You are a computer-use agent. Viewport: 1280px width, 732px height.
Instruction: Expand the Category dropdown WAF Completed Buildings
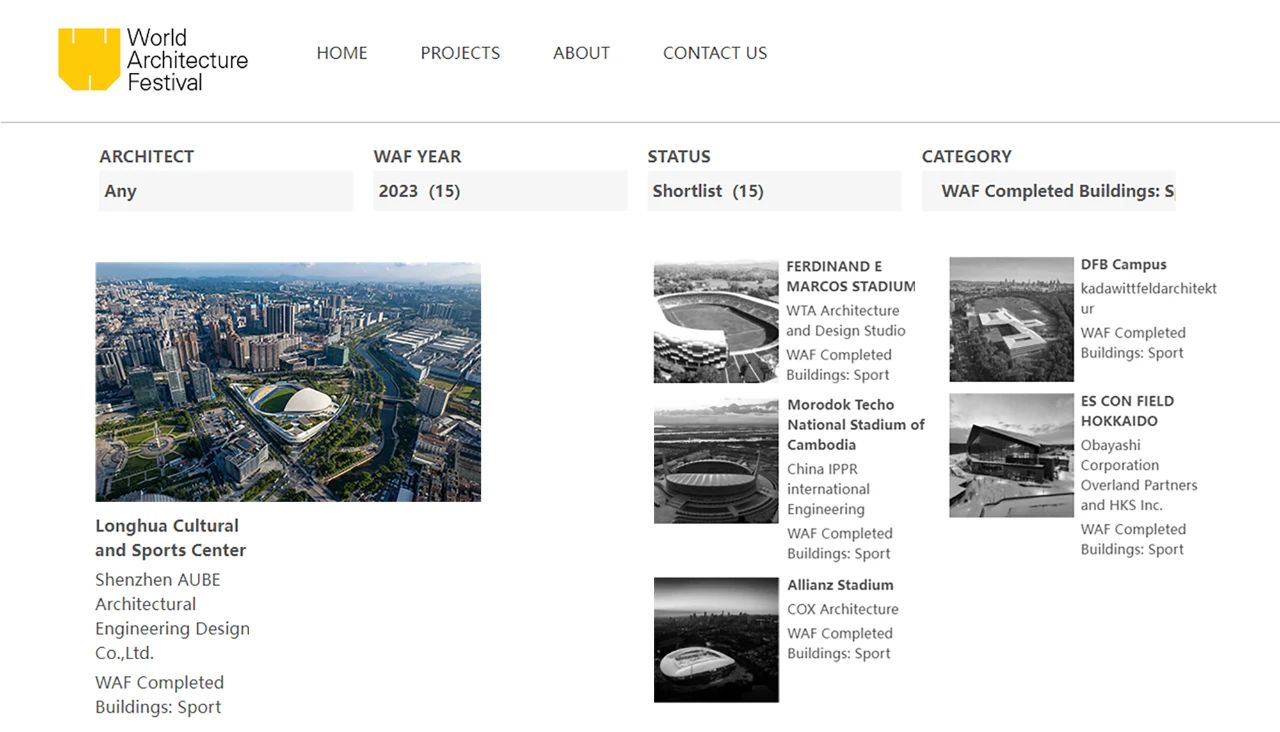click(x=1048, y=191)
